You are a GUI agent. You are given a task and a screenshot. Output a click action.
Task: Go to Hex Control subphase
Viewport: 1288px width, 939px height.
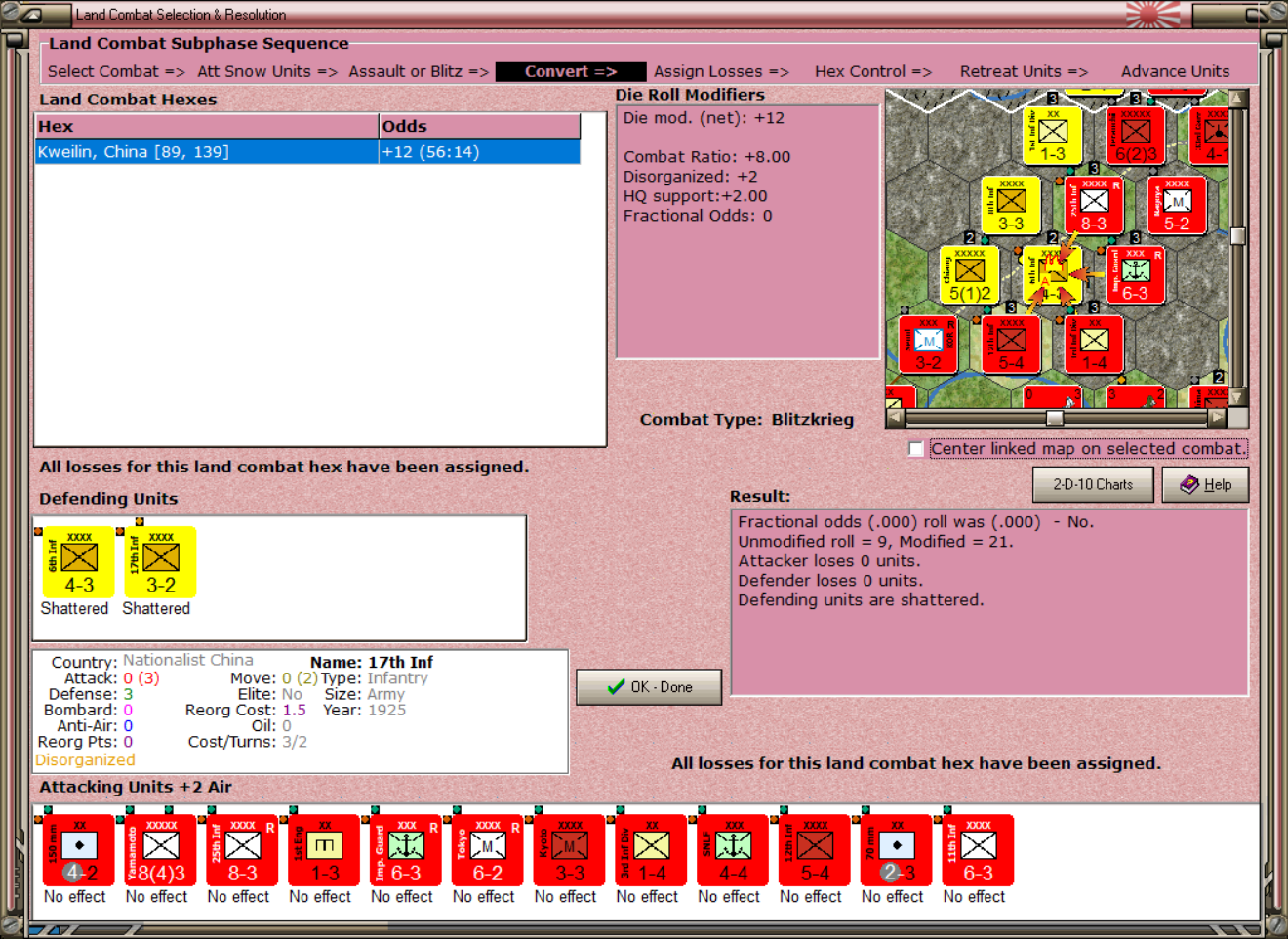[x=873, y=71]
